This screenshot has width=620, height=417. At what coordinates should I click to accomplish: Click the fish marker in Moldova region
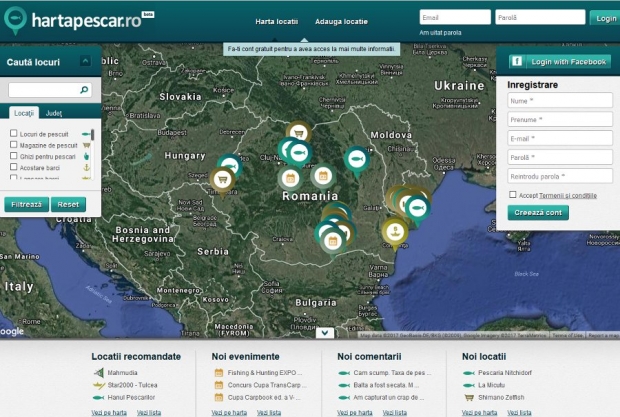tap(357, 160)
